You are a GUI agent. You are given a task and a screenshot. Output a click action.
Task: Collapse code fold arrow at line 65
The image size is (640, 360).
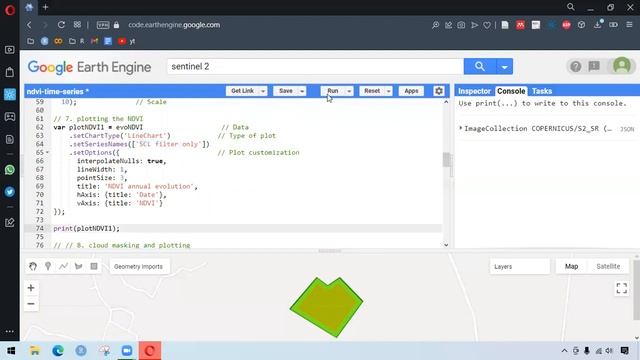[x=47, y=153]
